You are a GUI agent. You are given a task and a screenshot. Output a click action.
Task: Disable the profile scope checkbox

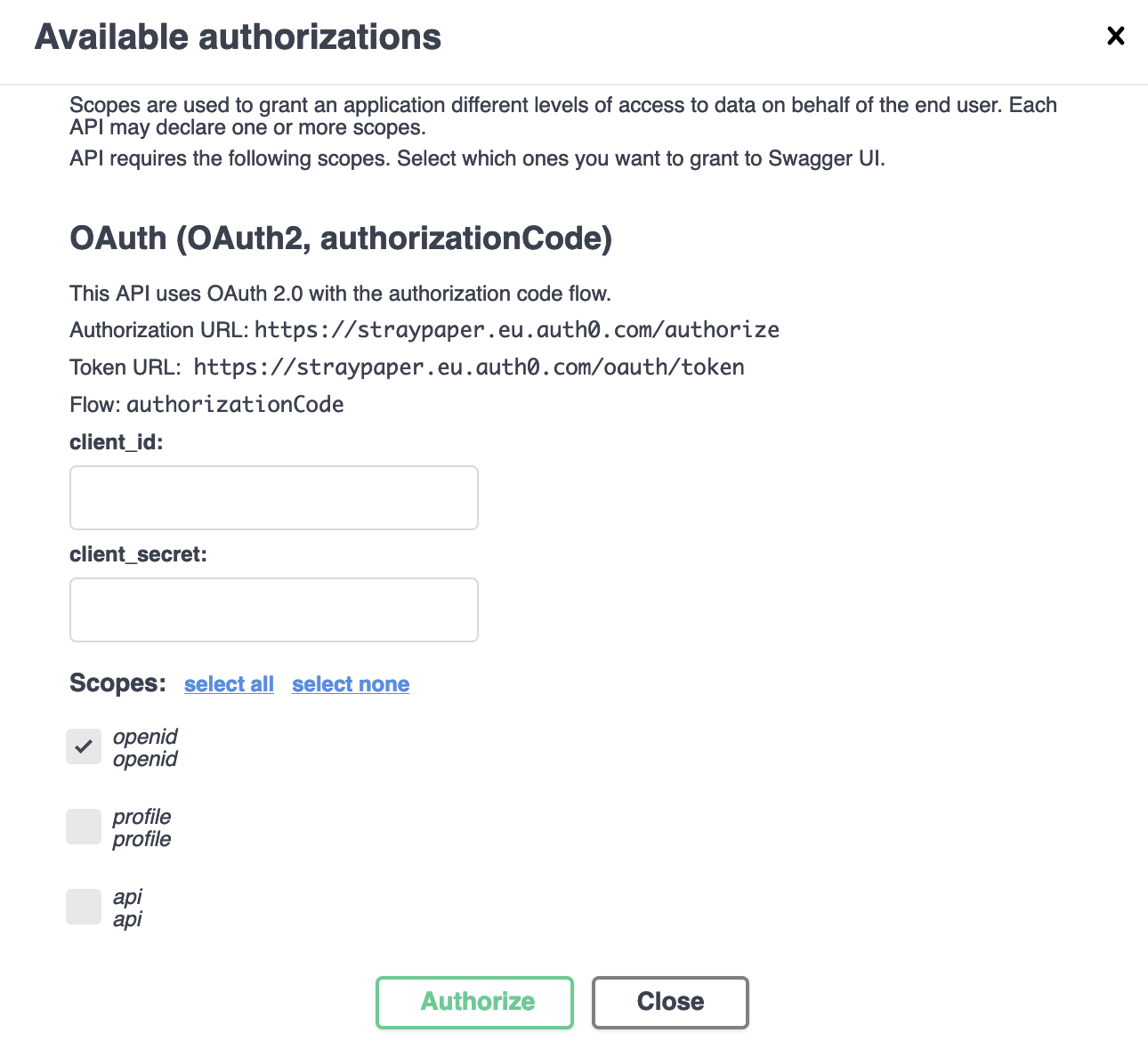coord(83,827)
